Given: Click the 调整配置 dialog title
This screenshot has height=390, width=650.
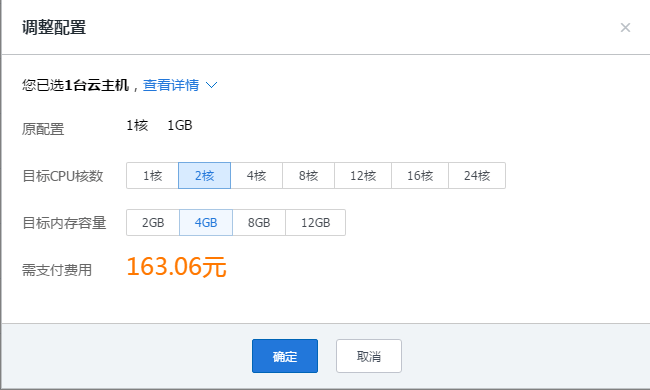Looking at the screenshot, I should point(54,28).
